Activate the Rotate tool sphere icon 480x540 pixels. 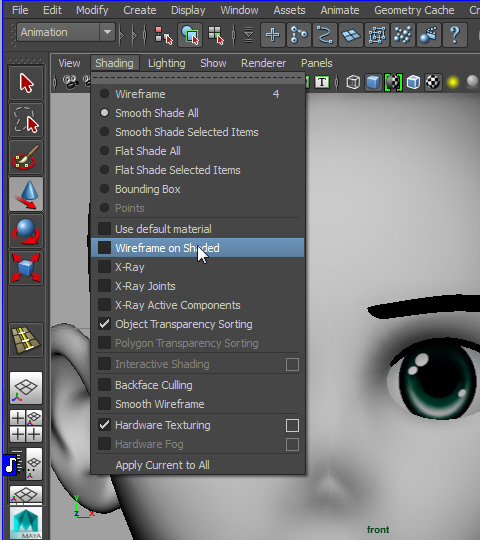(26, 231)
